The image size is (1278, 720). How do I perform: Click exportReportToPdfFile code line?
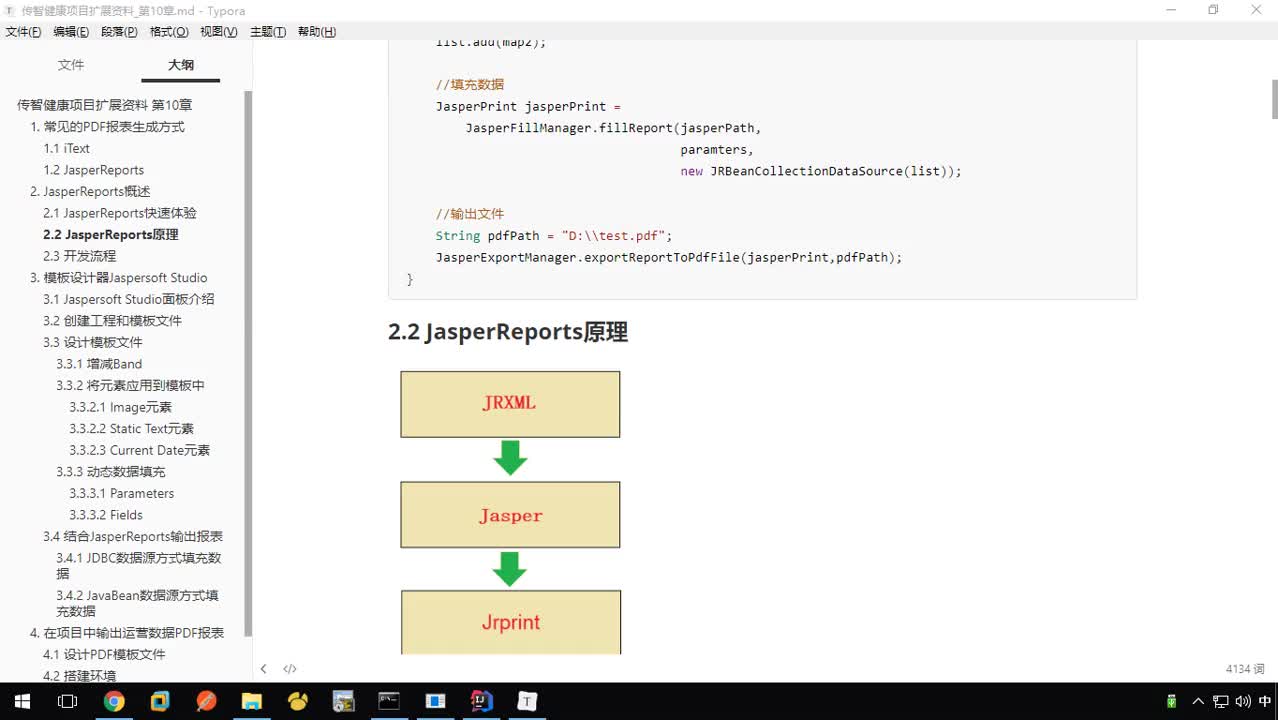pyautogui.click(x=669, y=258)
